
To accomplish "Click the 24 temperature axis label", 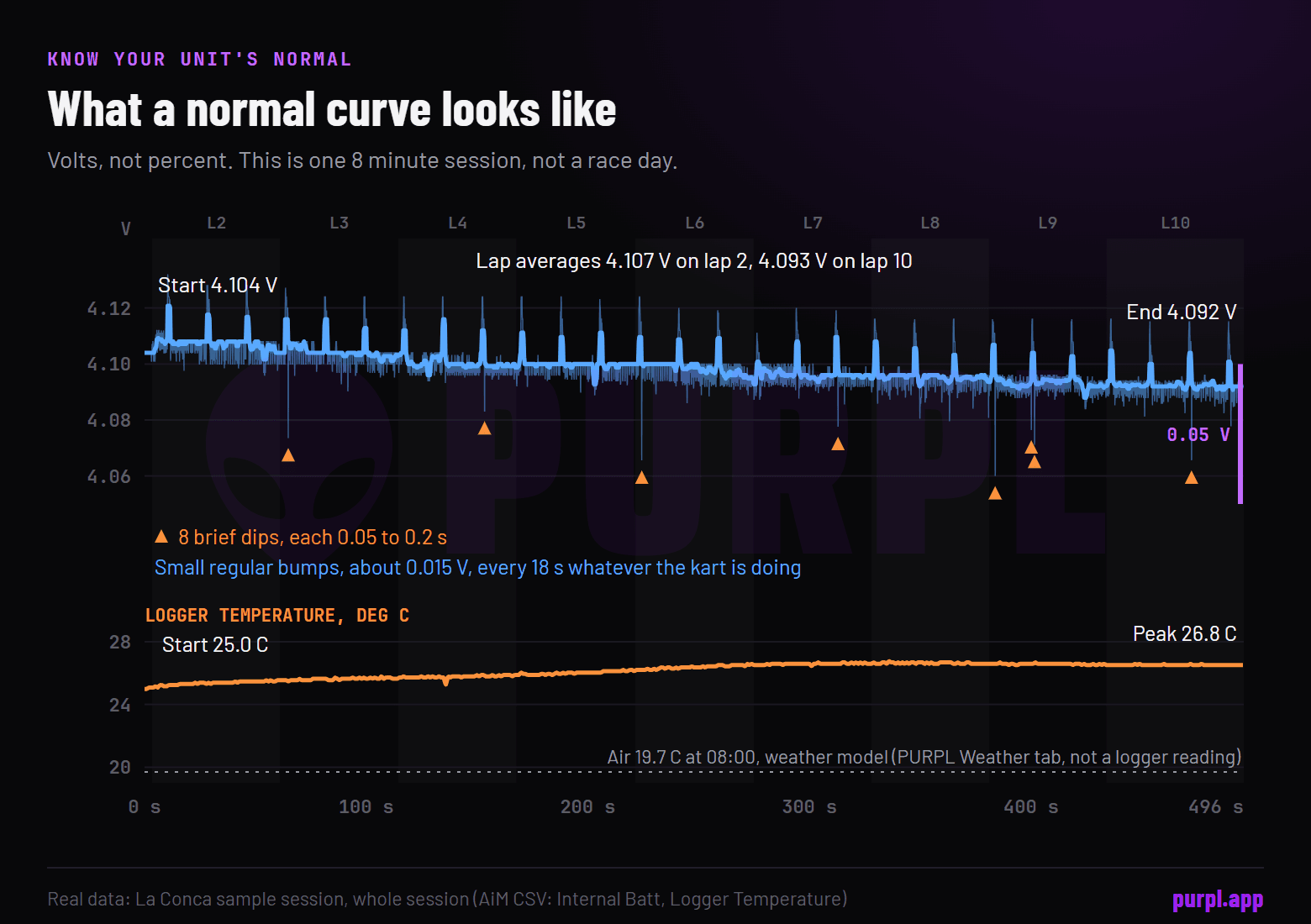I will pos(120,706).
